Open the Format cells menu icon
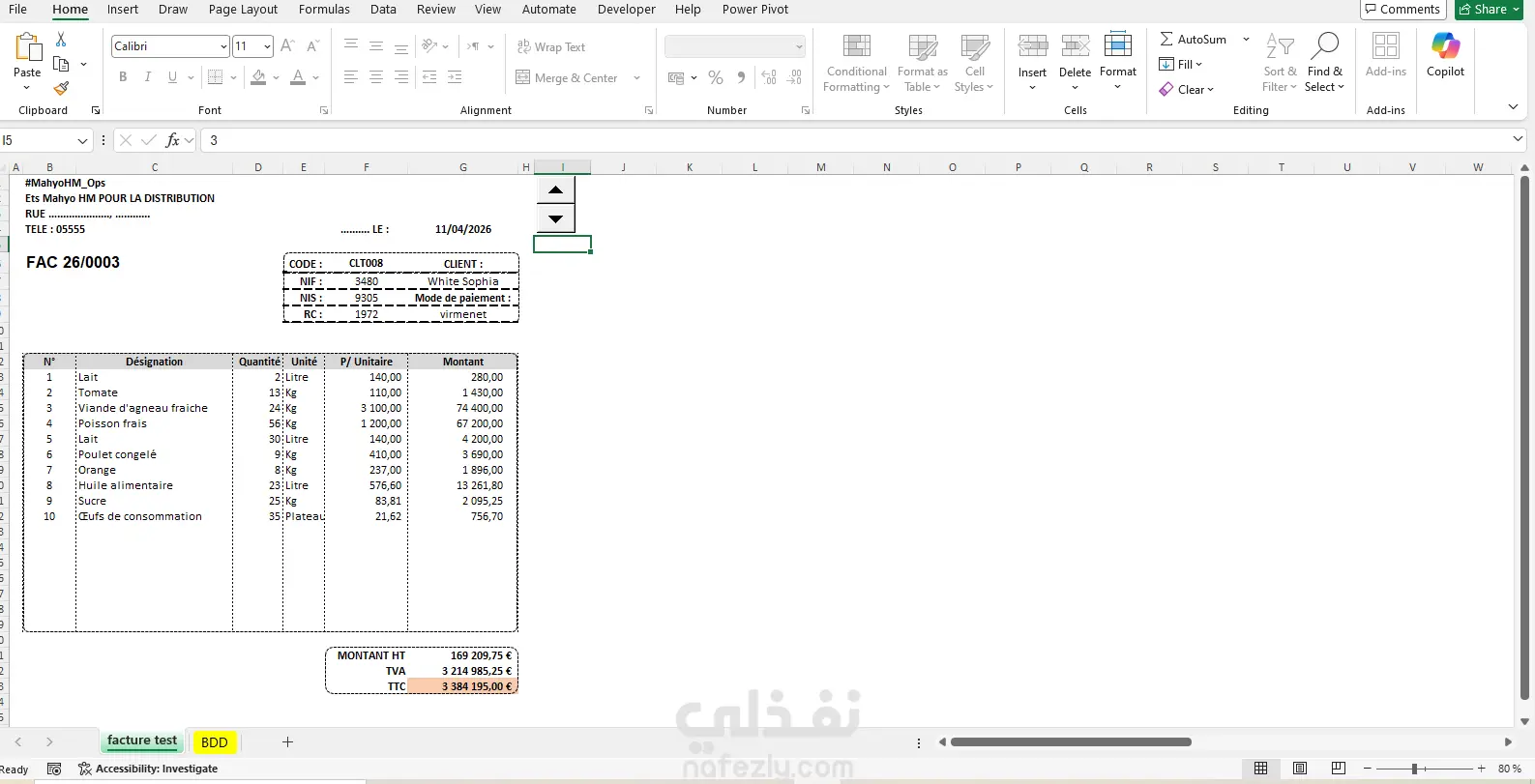 click(x=1118, y=45)
